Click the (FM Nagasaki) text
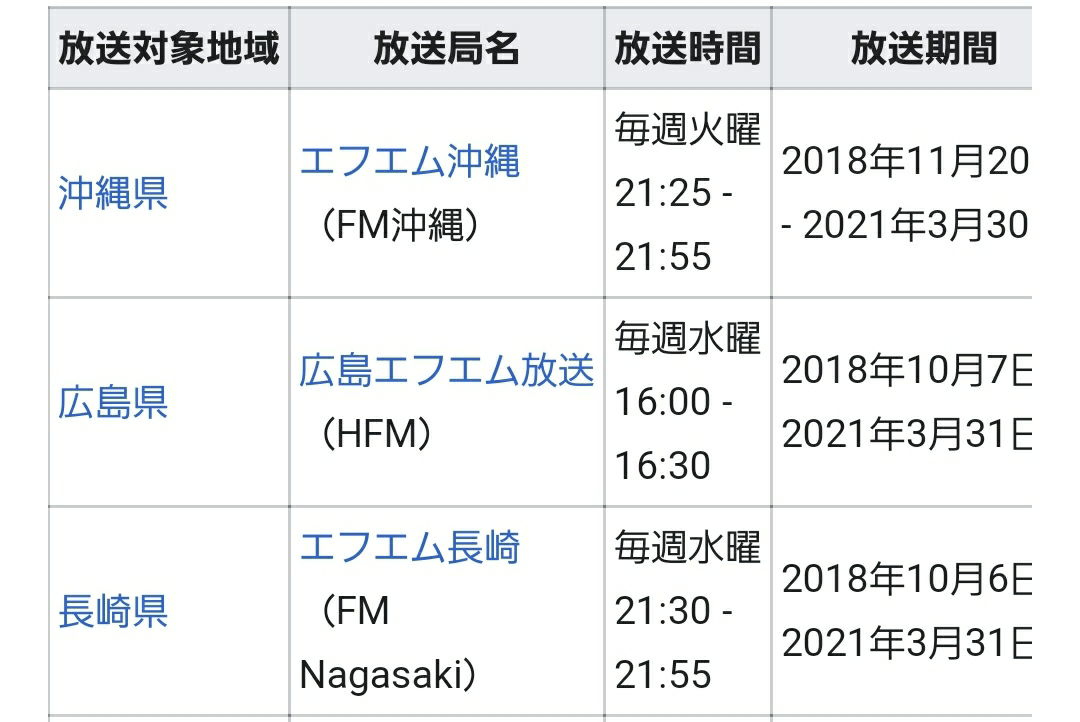Image resolution: width=1080 pixels, height=722 pixels. point(388,643)
